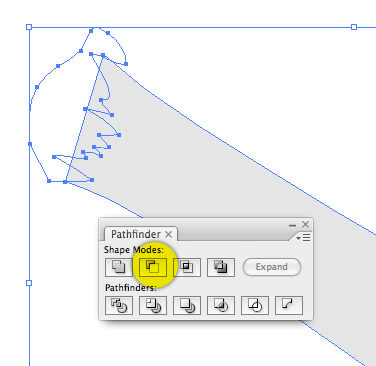Screen dimensions: 376x366
Task: Open the Pathfinder panel options menu
Action: pyautogui.click(x=303, y=238)
